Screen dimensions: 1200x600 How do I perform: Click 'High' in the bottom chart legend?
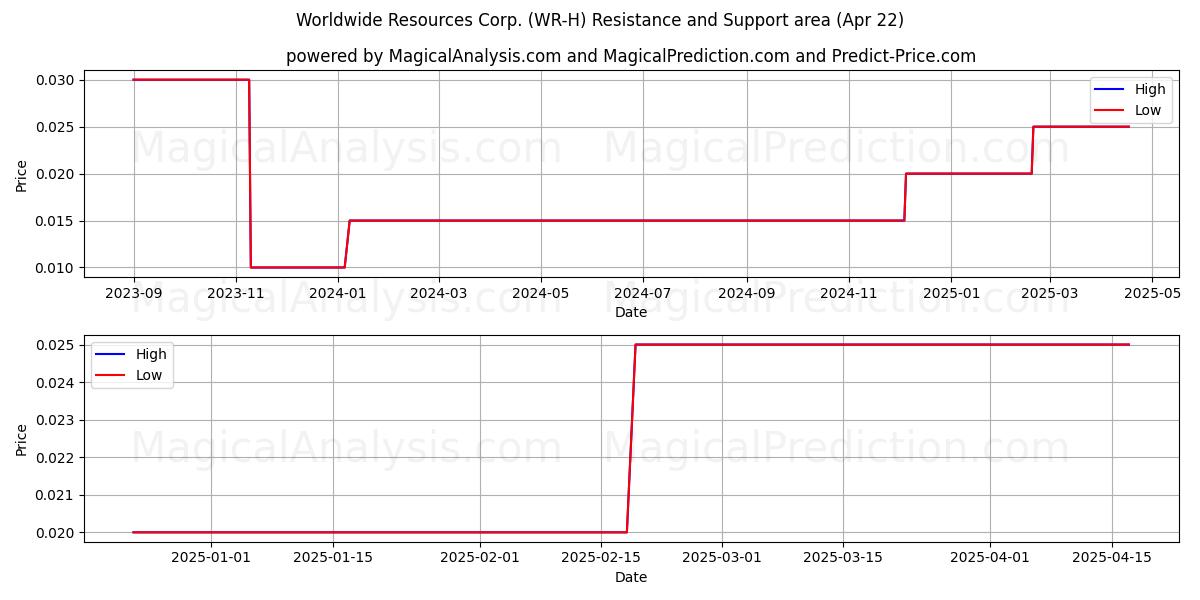[151, 355]
